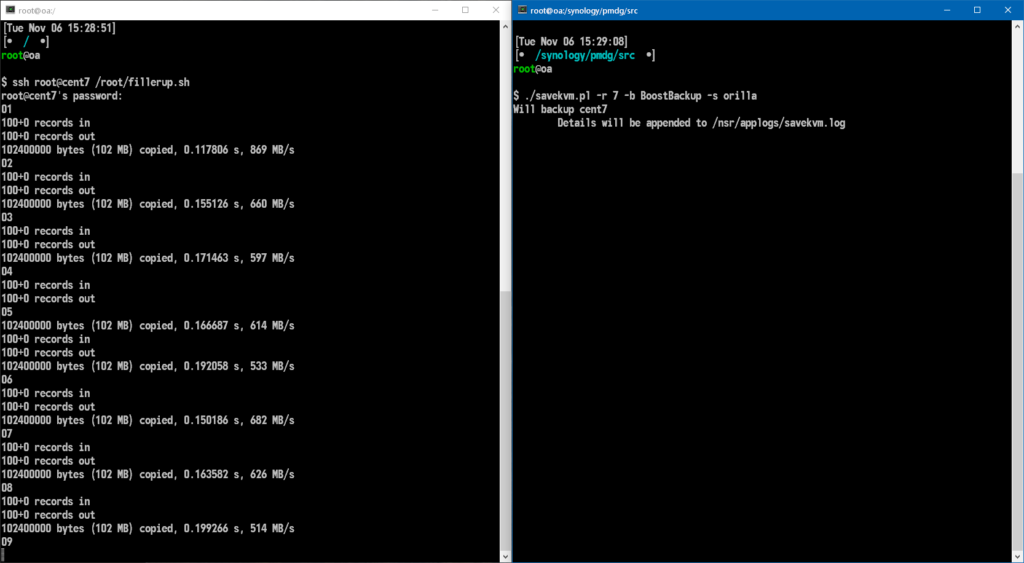This screenshot has width=1024, height=563.
Task: Maximize the root@oa:/synology/pmdg/src window
Action: tap(977, 10)
